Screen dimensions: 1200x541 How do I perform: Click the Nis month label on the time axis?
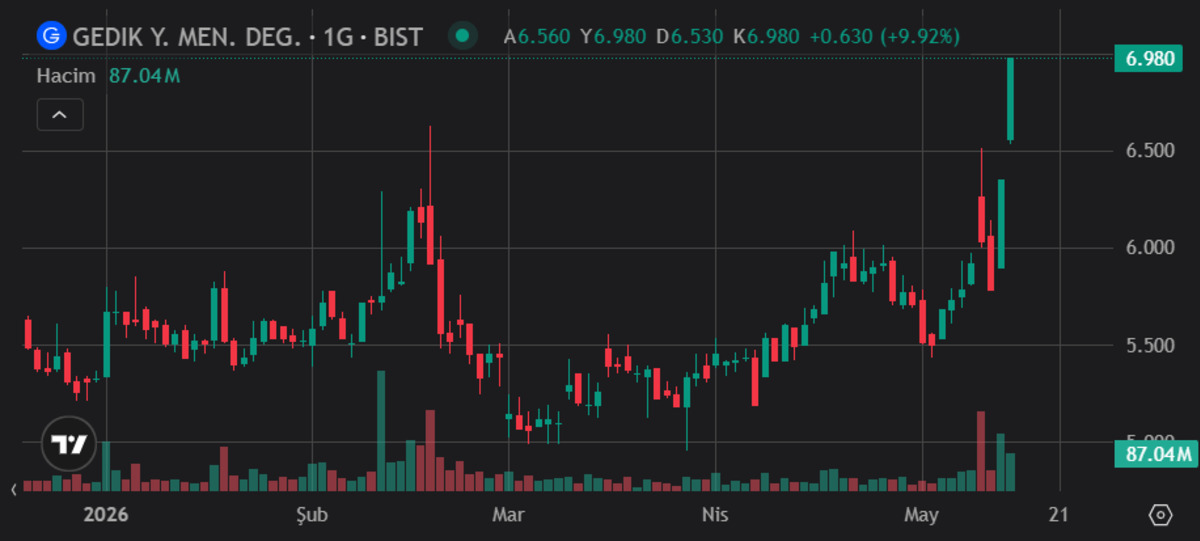(715, 515)
